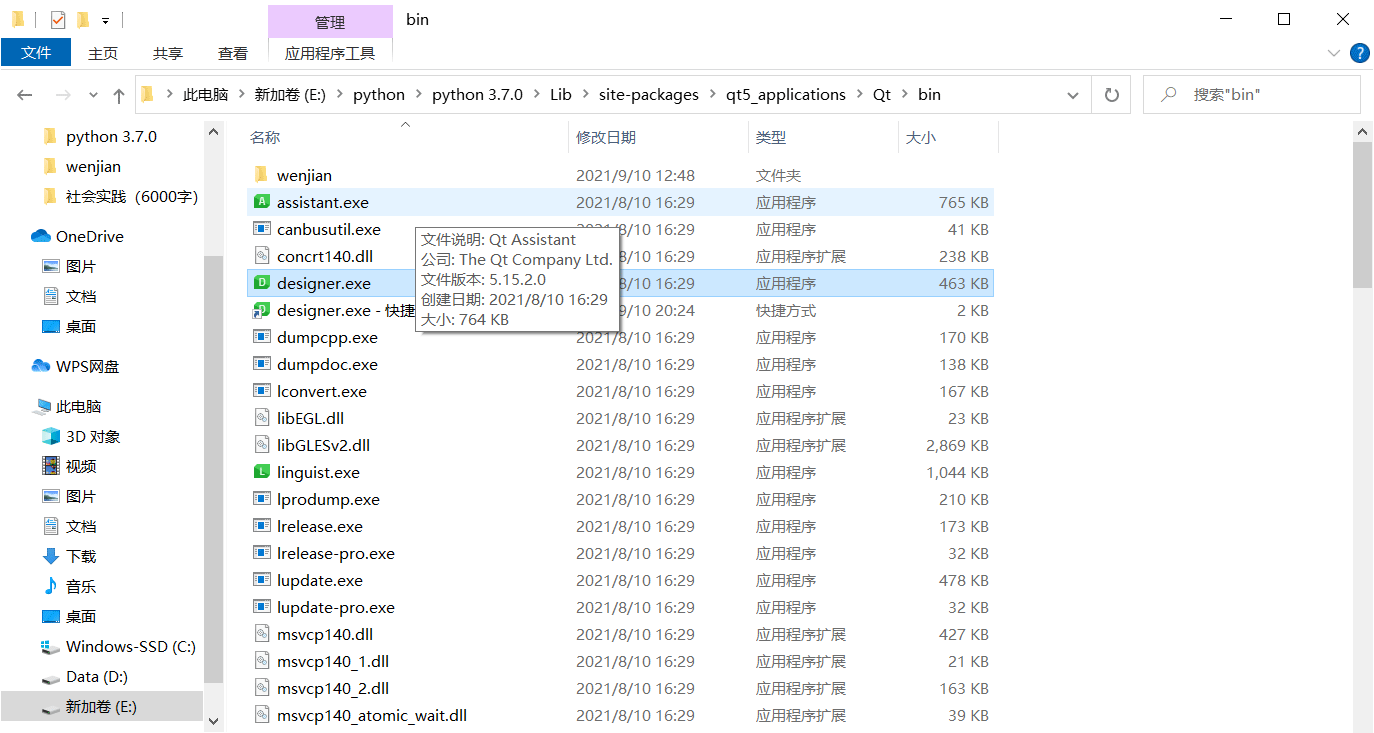The width and height of the screenshot is (1374, 733).
Task: Switch to the 查看 ribbon tab
Action: (x=233, y=53)
